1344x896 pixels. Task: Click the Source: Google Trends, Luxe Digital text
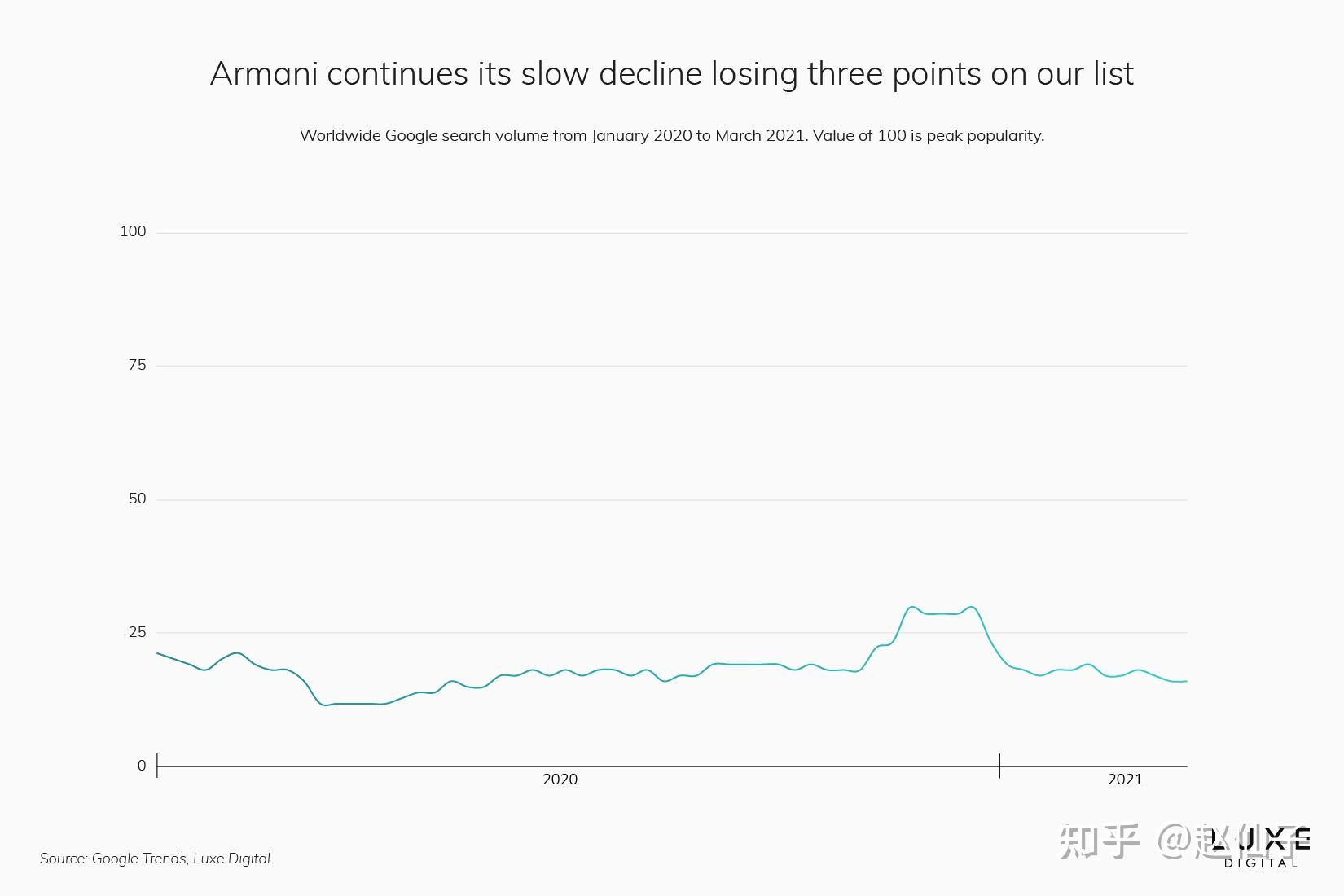pos(155,859)
